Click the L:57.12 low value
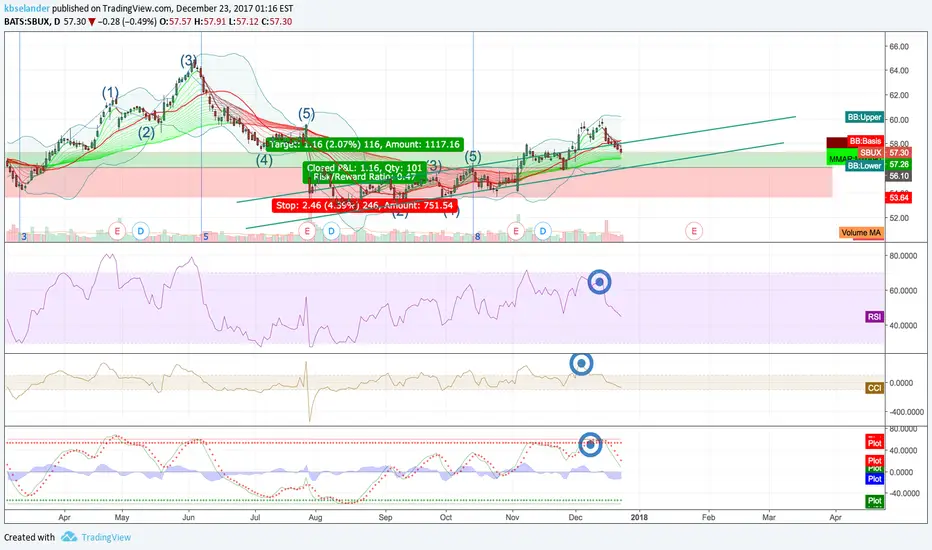This screenshot has width=932, height=550. coord(243,21)
